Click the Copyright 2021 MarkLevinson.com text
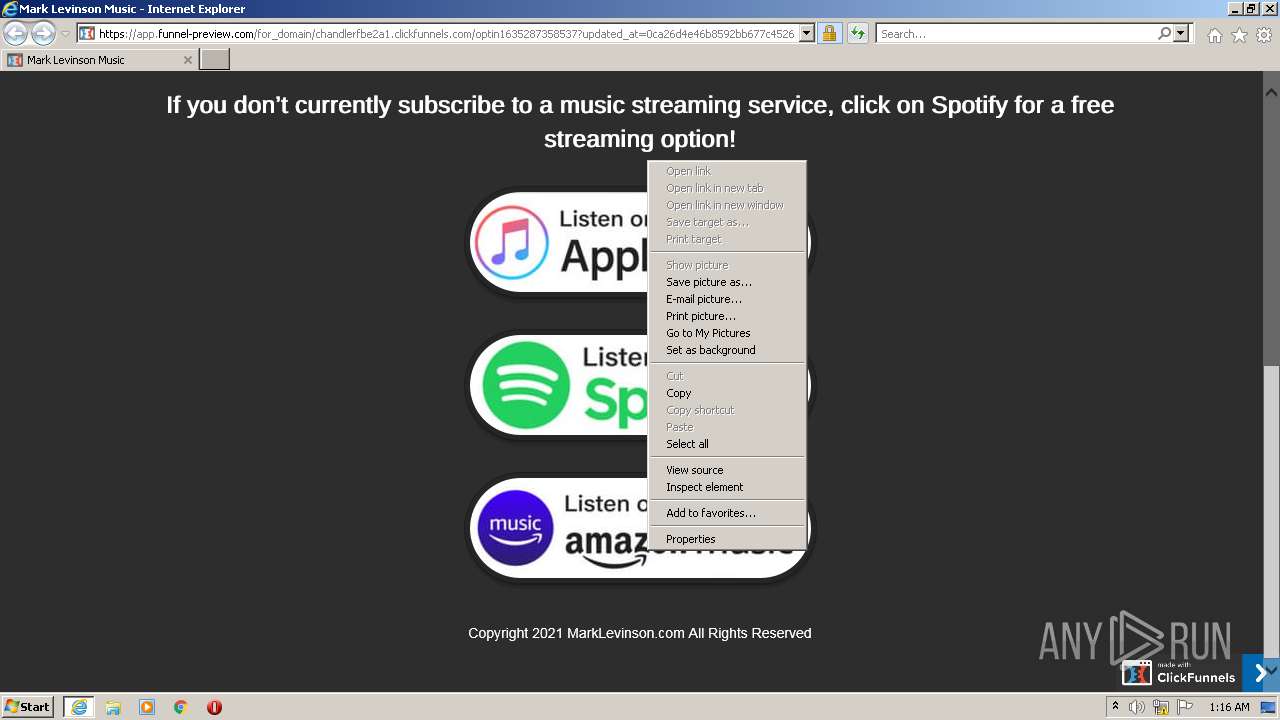Viewport: 1280px width, 720px height. (640, 633)
